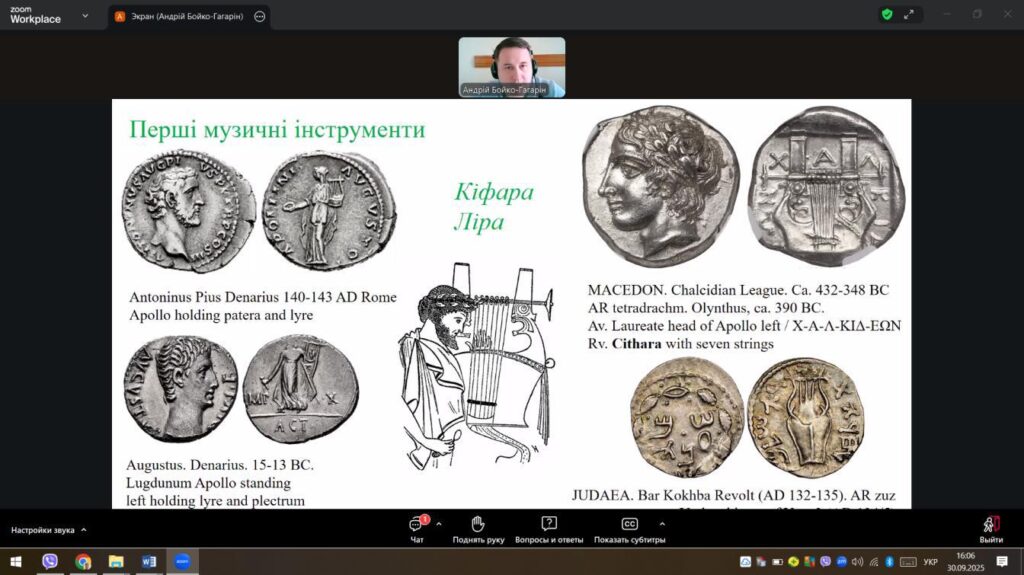The height and width of the screenshot is (575, 1024).
Task: Switch keyboard language via УКР indicator
Action: coord(930,562)
